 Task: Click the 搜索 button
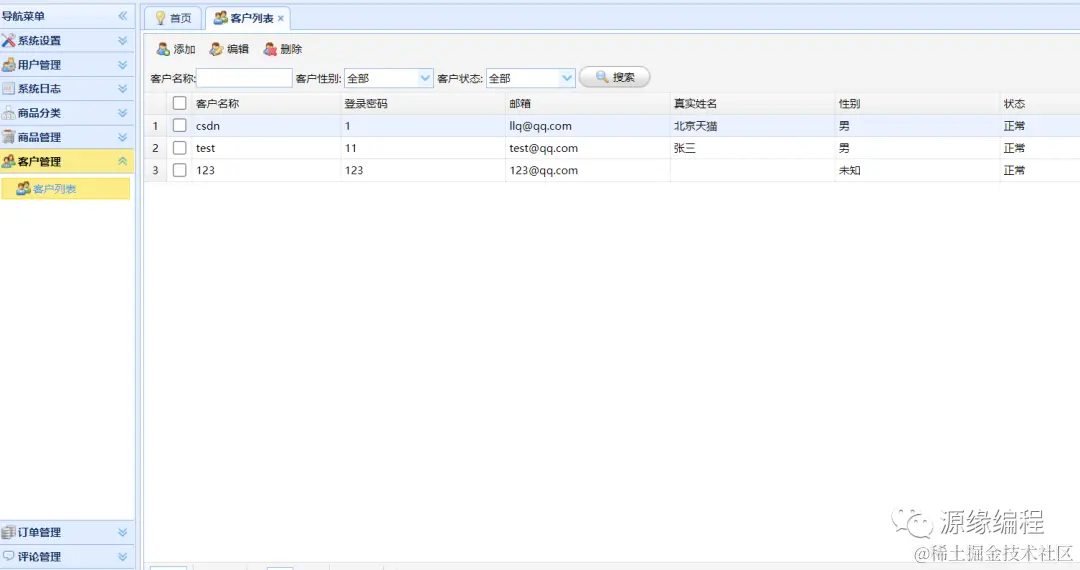[614, 77]
